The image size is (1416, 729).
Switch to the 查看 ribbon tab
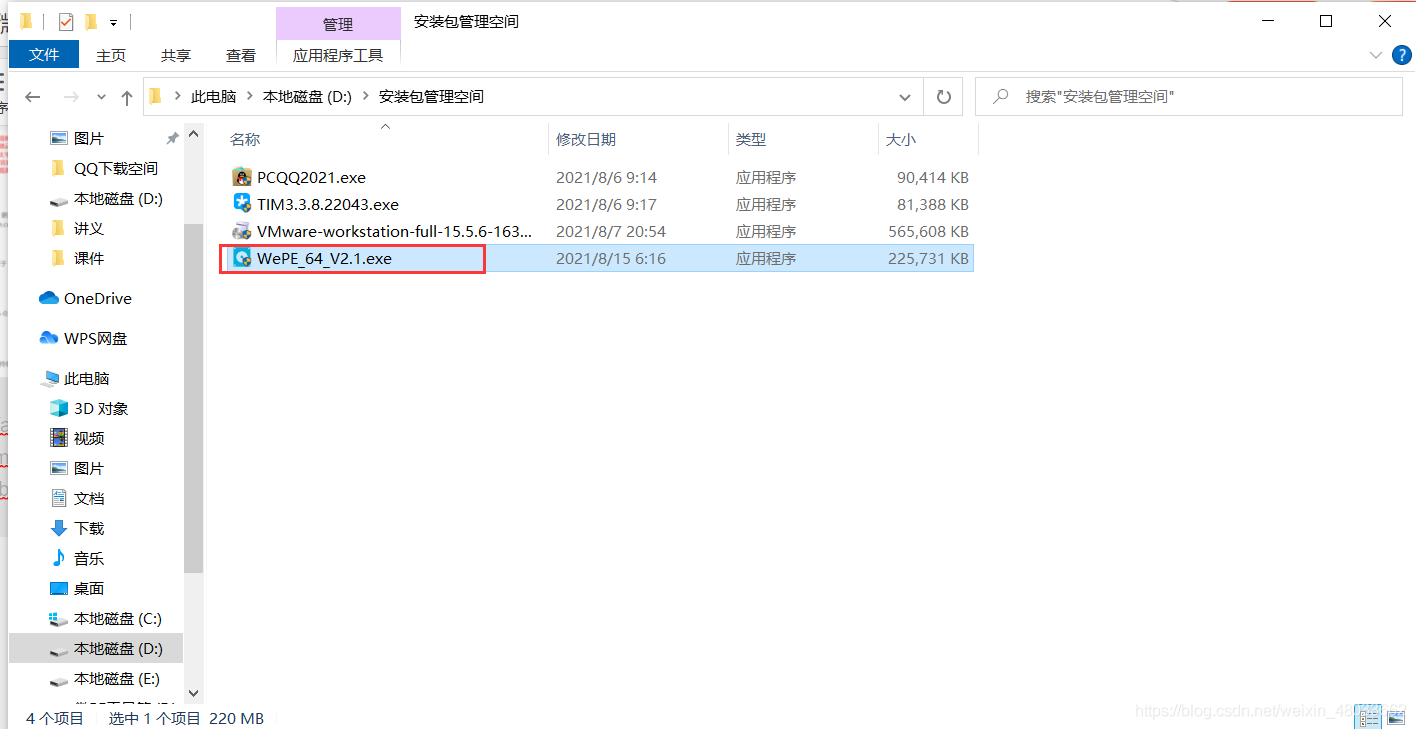[x=241, y=55]
